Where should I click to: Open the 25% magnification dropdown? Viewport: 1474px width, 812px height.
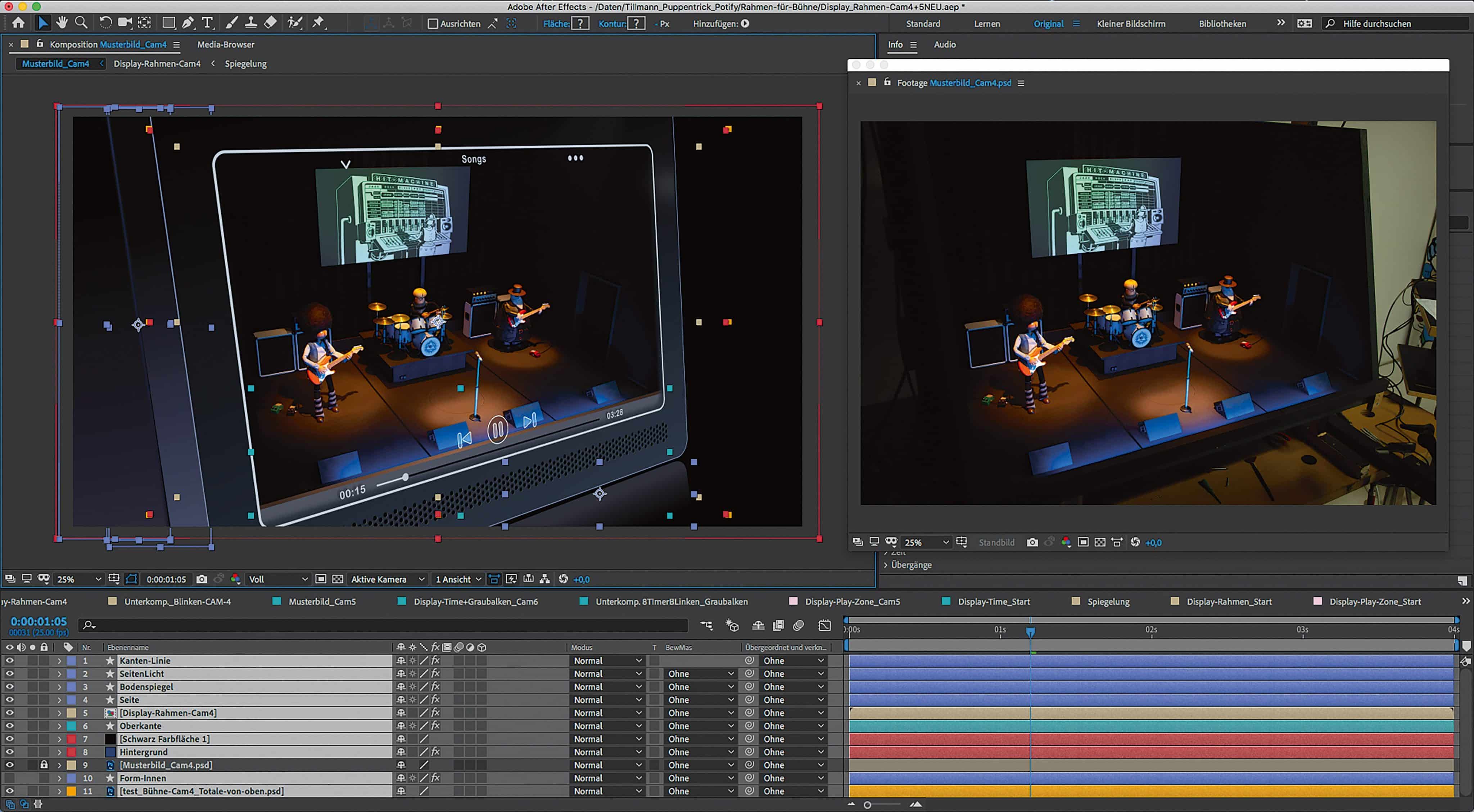coord(78,579)
